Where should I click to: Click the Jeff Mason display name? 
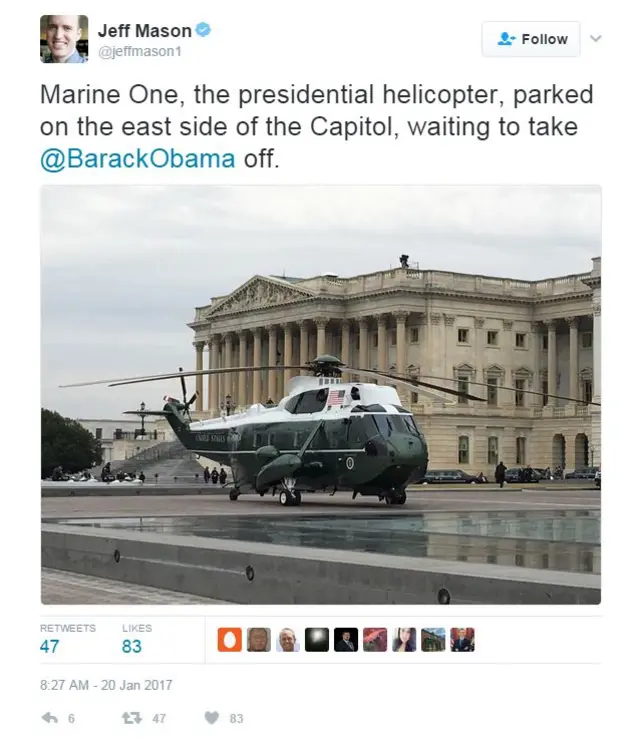click(x=144, y=31)
